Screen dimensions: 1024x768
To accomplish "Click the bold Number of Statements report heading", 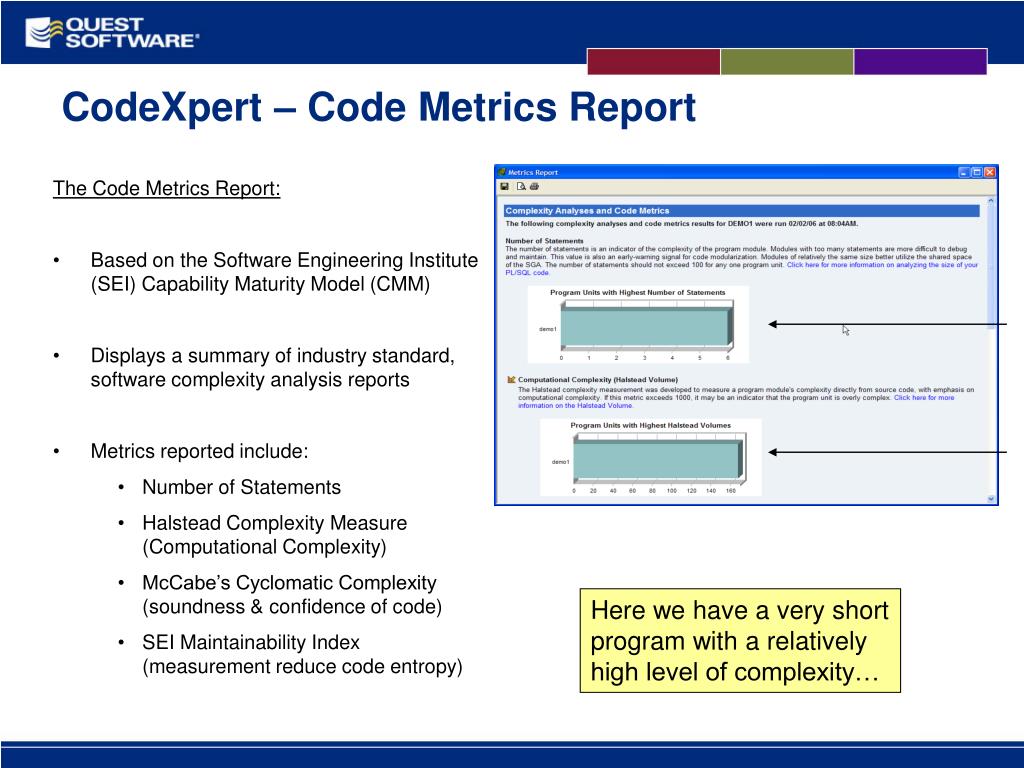I will coord(544,241).
